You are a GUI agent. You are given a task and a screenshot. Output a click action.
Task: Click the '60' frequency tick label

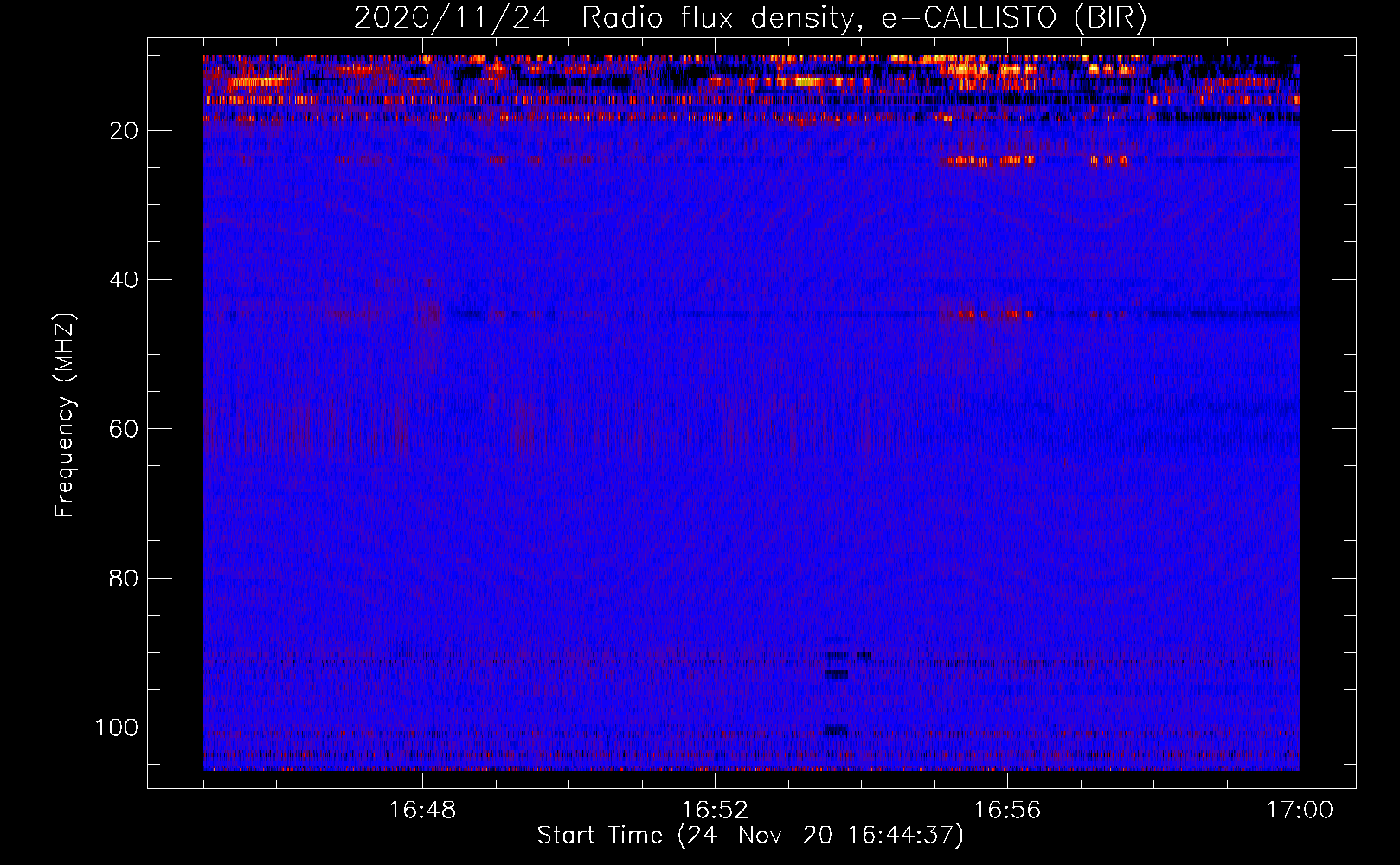[124, 429]
